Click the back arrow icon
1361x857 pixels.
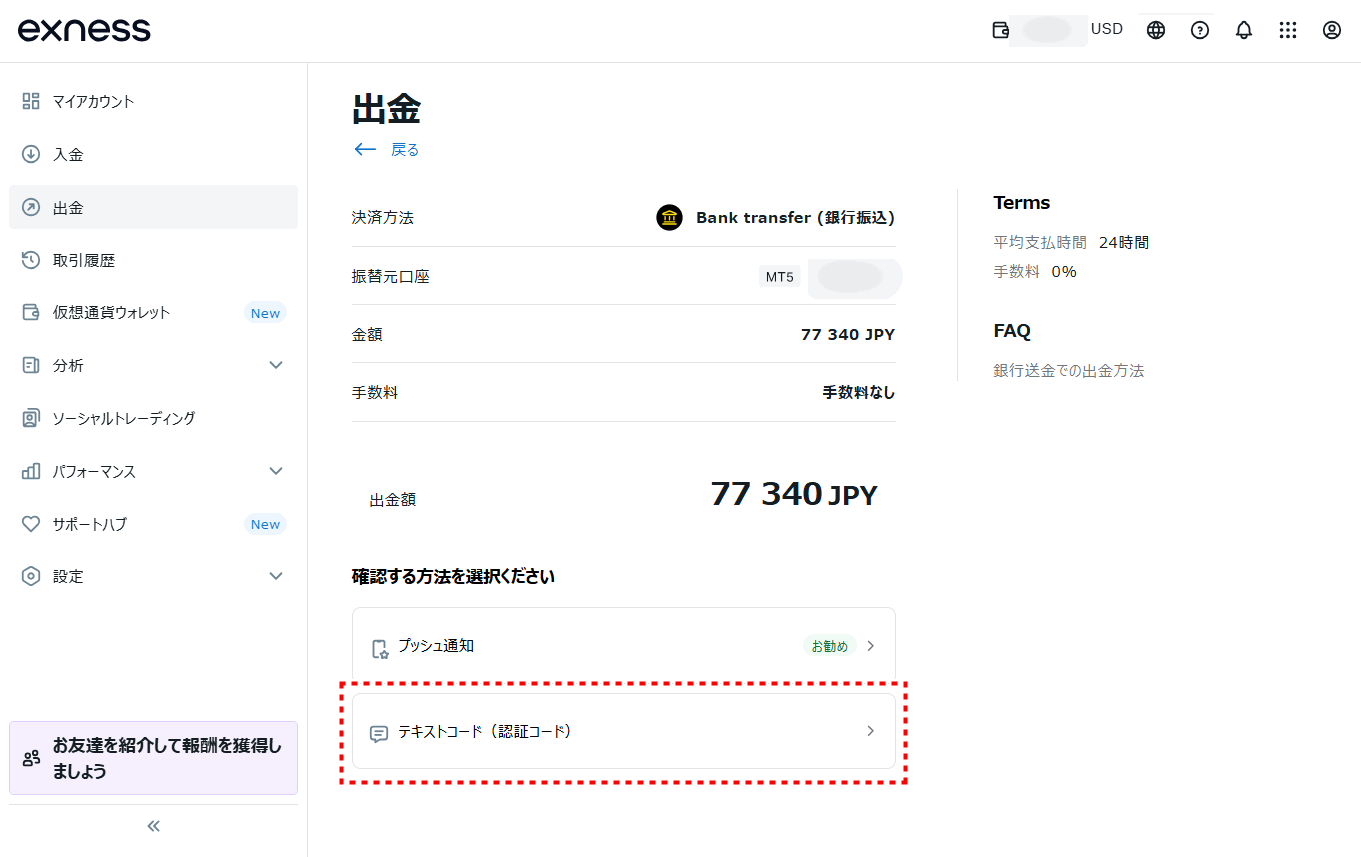click(365, 149)
